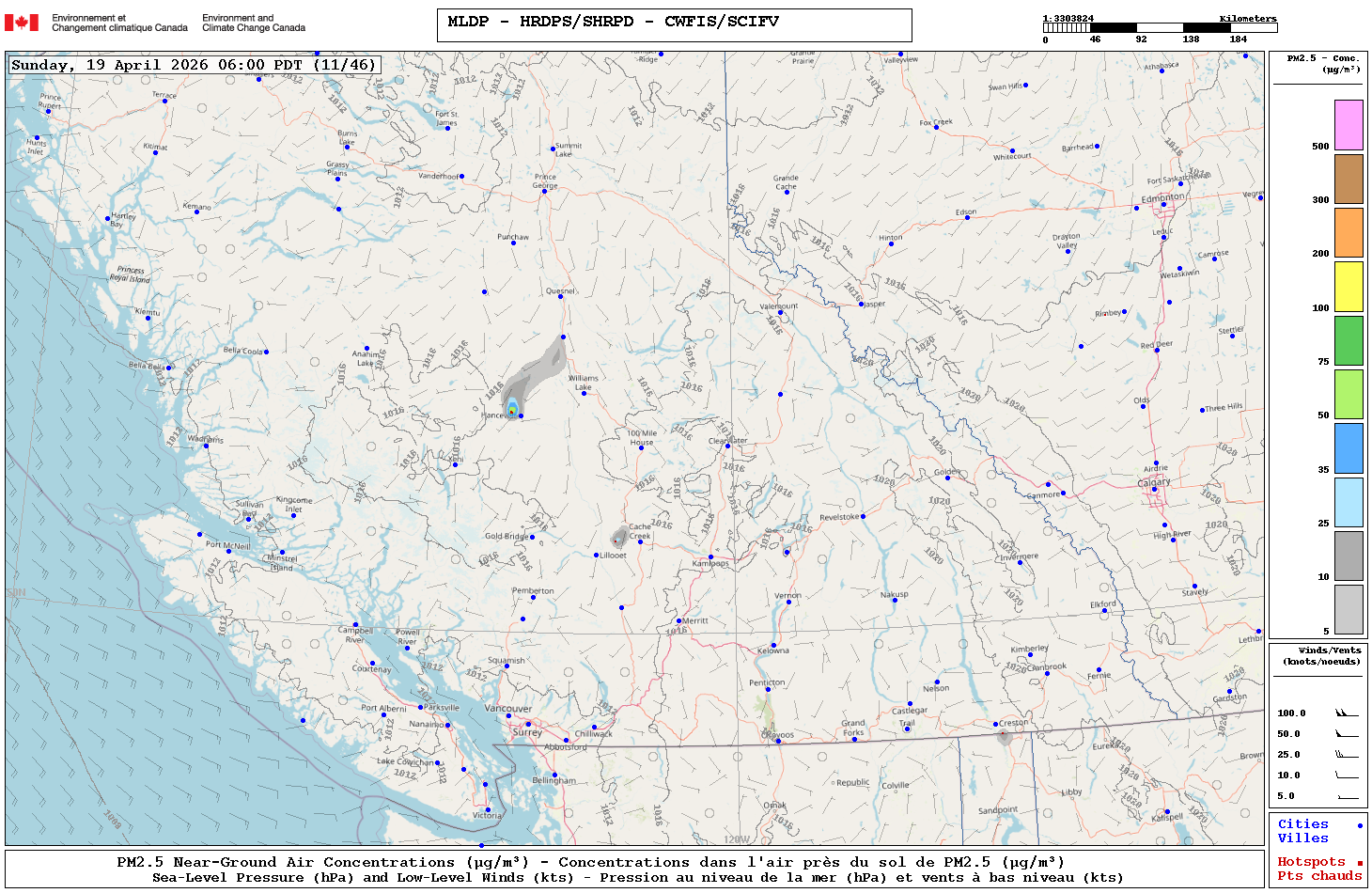Click the Calgary city label on map
The height and width of the screenshot is (893, 1372).
(1154, 482)
